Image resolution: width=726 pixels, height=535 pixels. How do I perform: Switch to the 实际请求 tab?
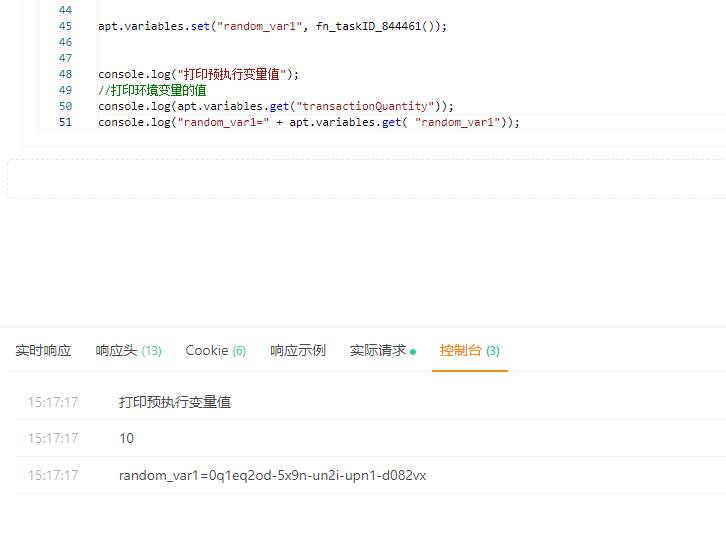click(382, 351)
